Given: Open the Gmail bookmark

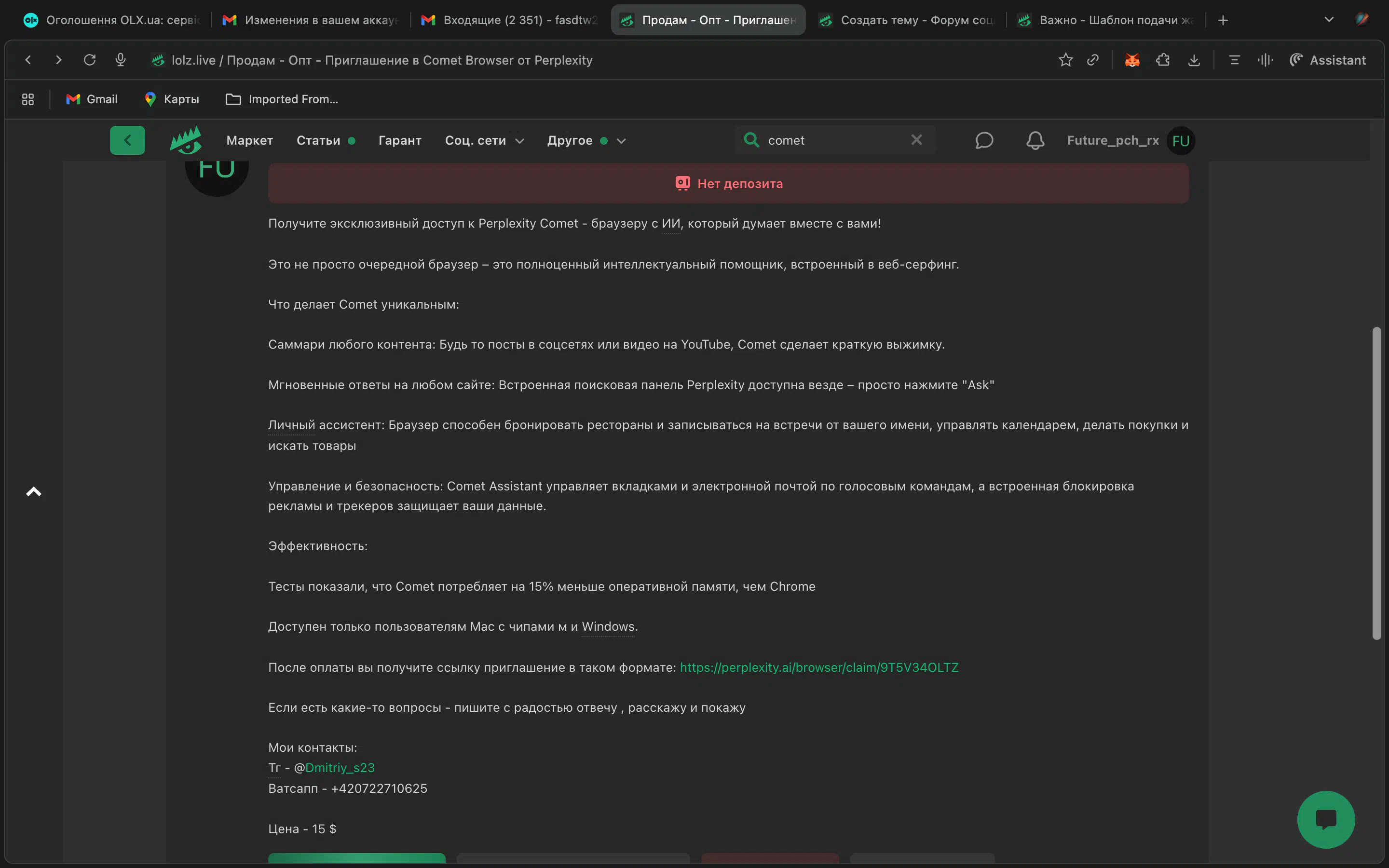Looking at the screenshot, I should (x=92, y=99).
